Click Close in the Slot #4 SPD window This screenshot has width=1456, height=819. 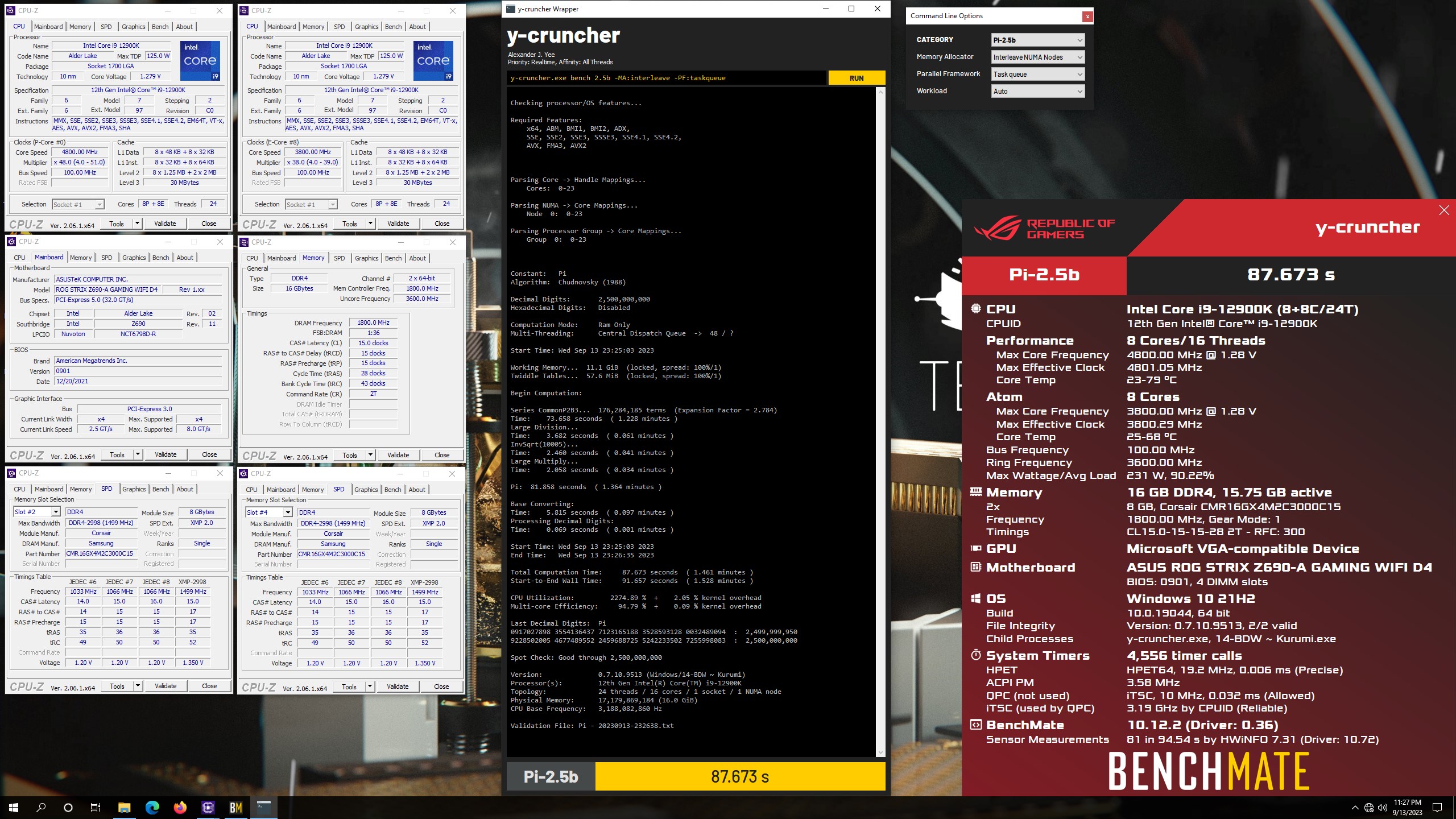tap(441, 686)
